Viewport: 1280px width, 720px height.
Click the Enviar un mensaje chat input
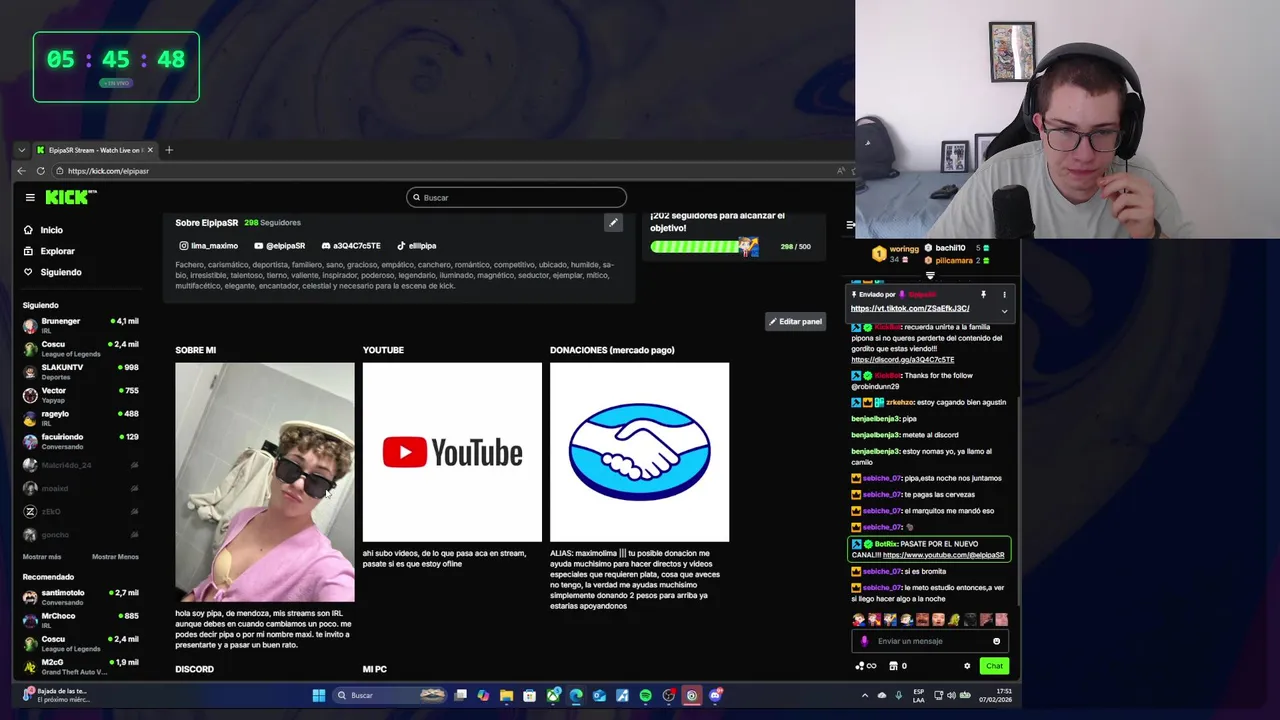[x=932, y=641]
